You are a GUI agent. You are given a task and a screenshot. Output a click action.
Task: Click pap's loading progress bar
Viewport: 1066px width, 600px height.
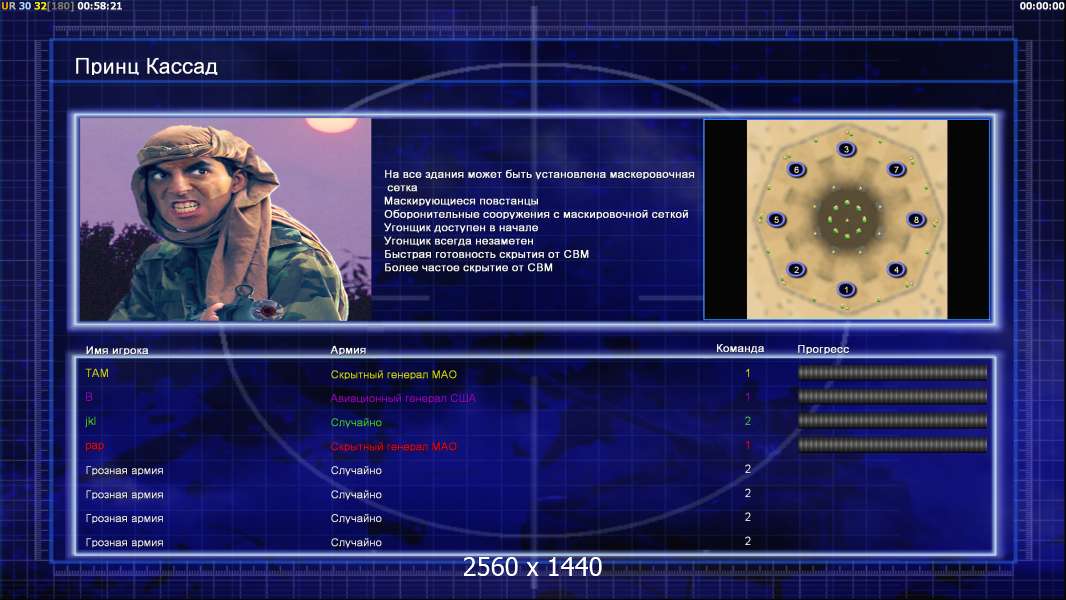click(x=892, y=445)
